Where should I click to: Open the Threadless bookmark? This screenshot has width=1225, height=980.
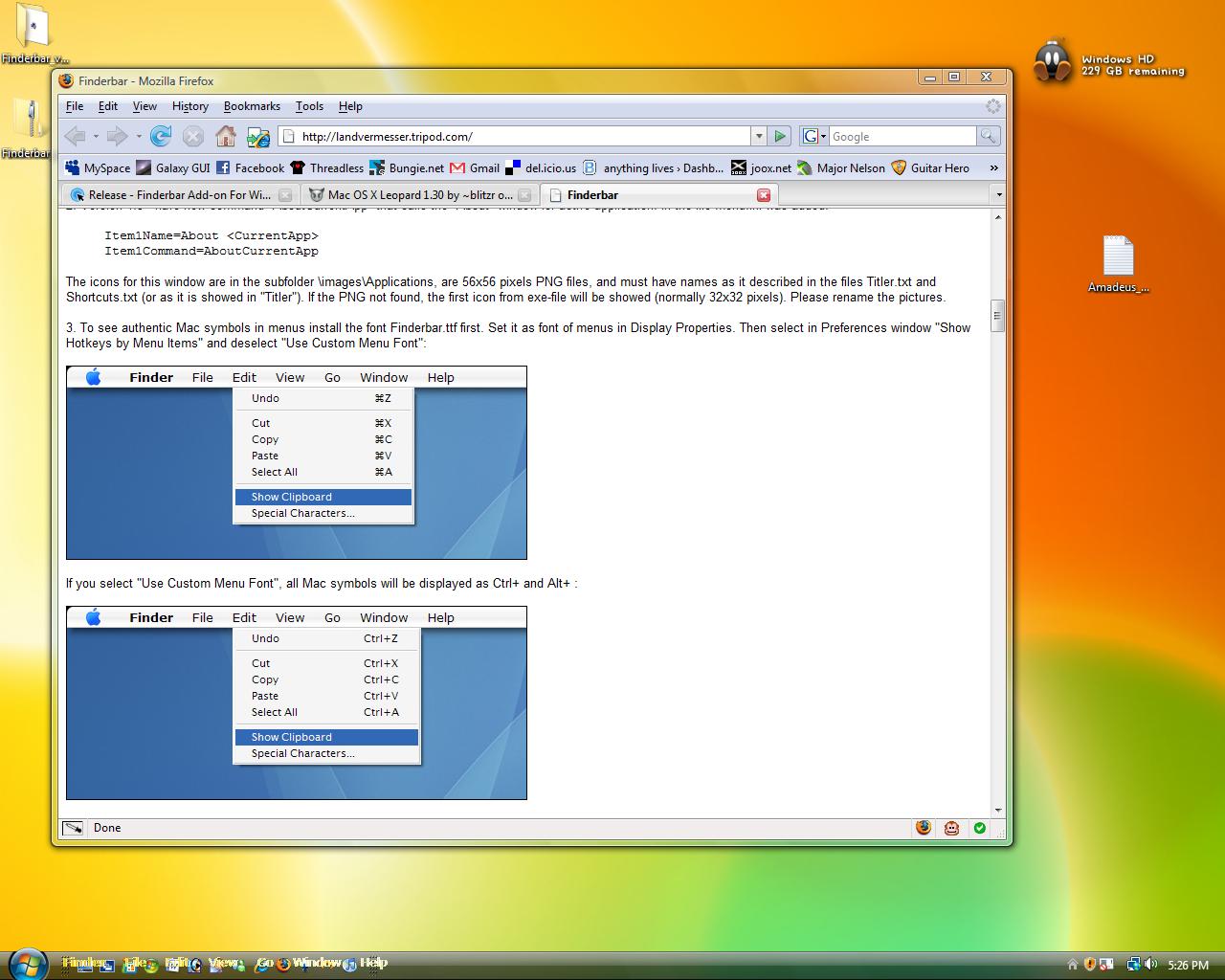[327, 167]
